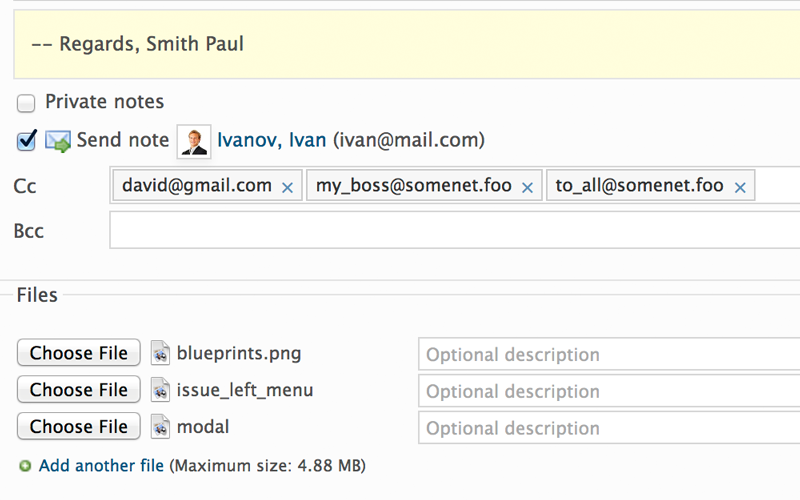Click Ivan Ivanov's avatar photo
Image resolution: width=800 pixels, height=500 pixels.
tap(193, 141)
